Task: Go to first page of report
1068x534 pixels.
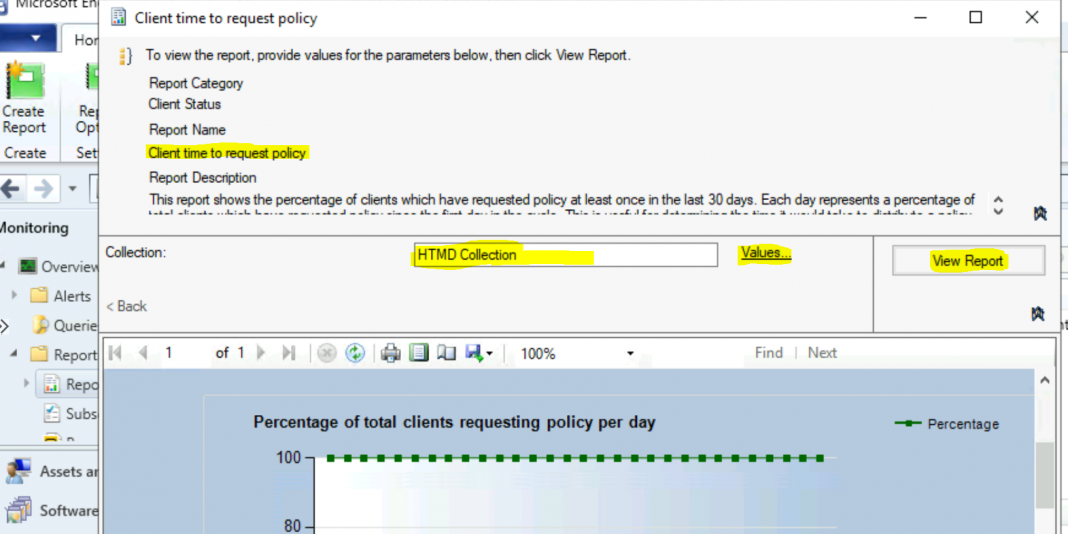Action: tap(116, 353)
